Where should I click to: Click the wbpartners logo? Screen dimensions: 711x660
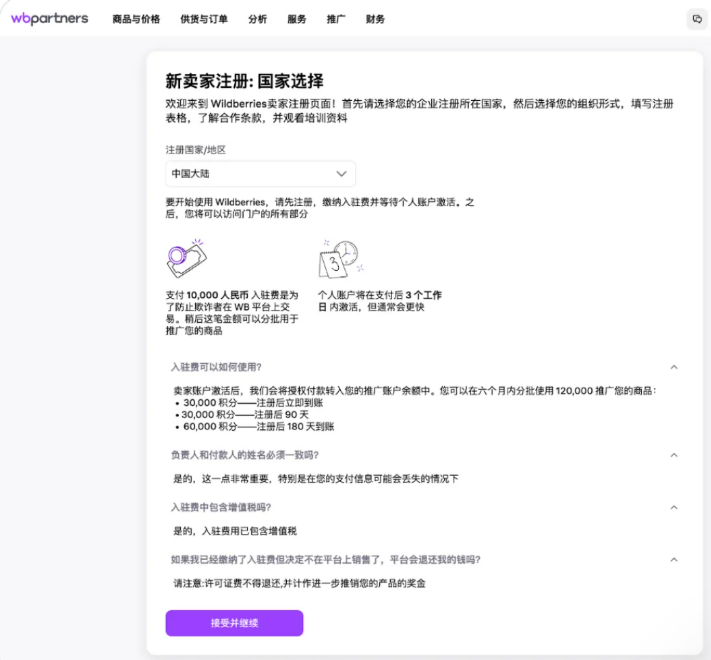click(50, 19)
